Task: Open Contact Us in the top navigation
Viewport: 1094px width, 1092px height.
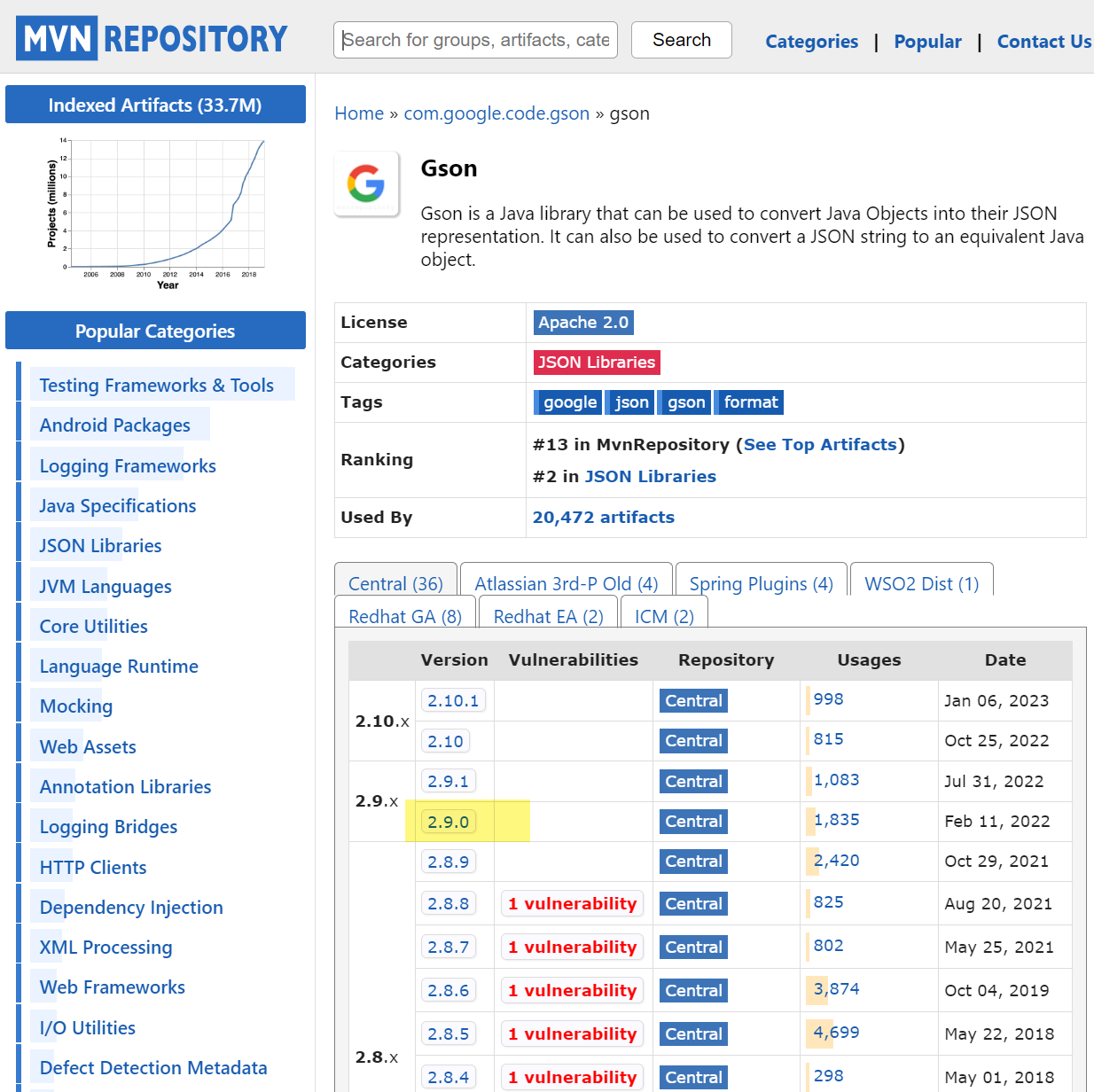Action: (1044, 42)
